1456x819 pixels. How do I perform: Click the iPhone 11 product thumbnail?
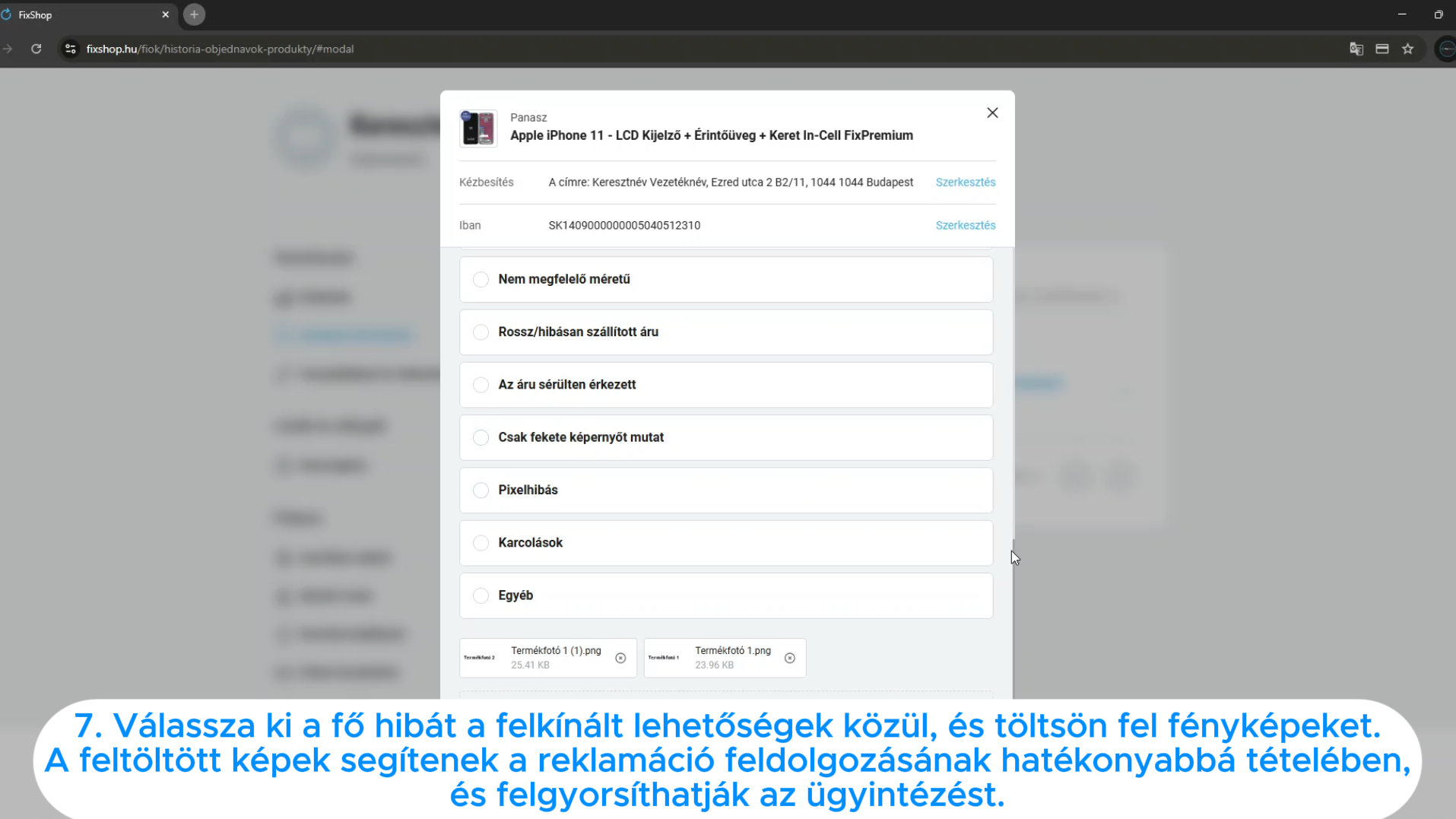tap(478, 128)
